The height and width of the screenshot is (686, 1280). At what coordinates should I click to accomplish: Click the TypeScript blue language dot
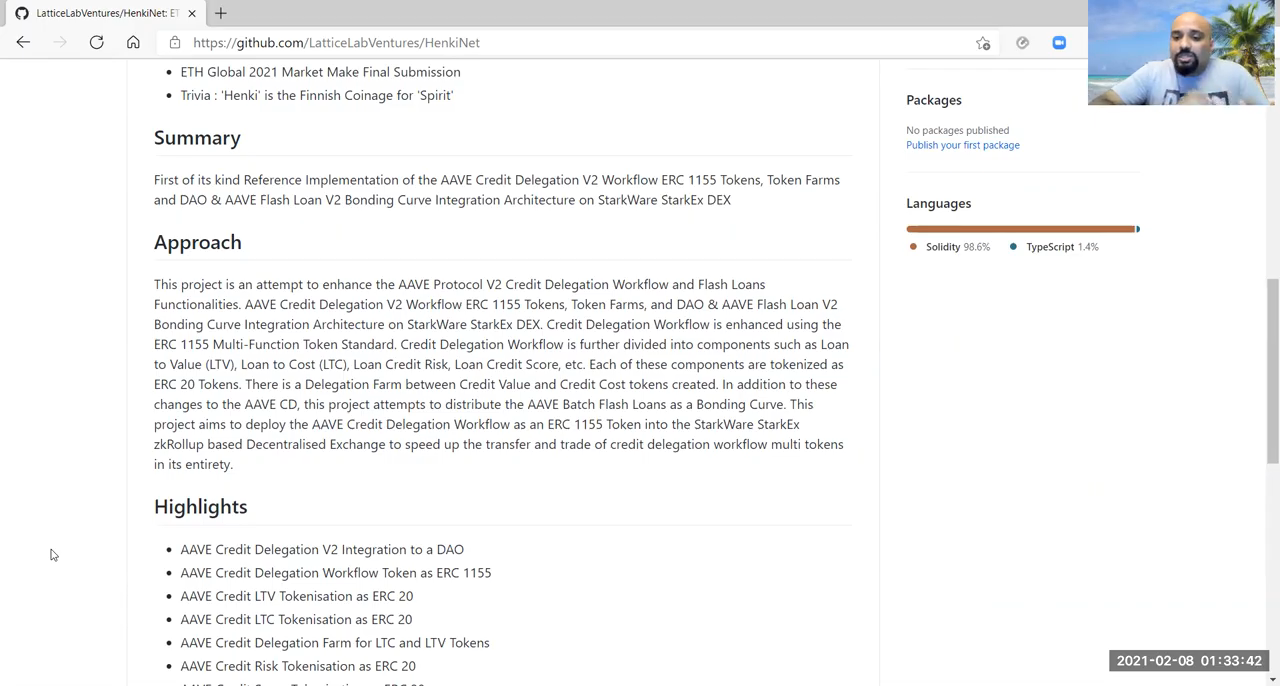[1013, 247]
